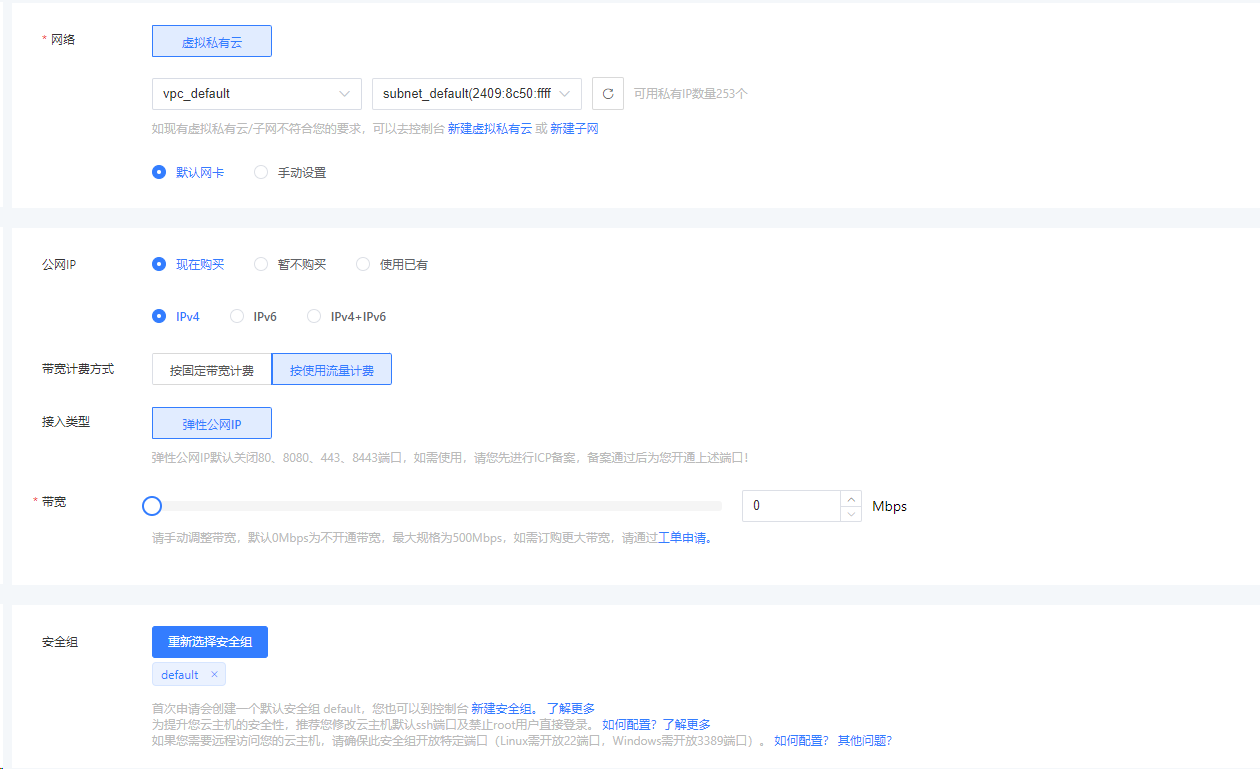Select 弹性公网IP access type
Screen dimensions: 1260x769
coord(212,423)
